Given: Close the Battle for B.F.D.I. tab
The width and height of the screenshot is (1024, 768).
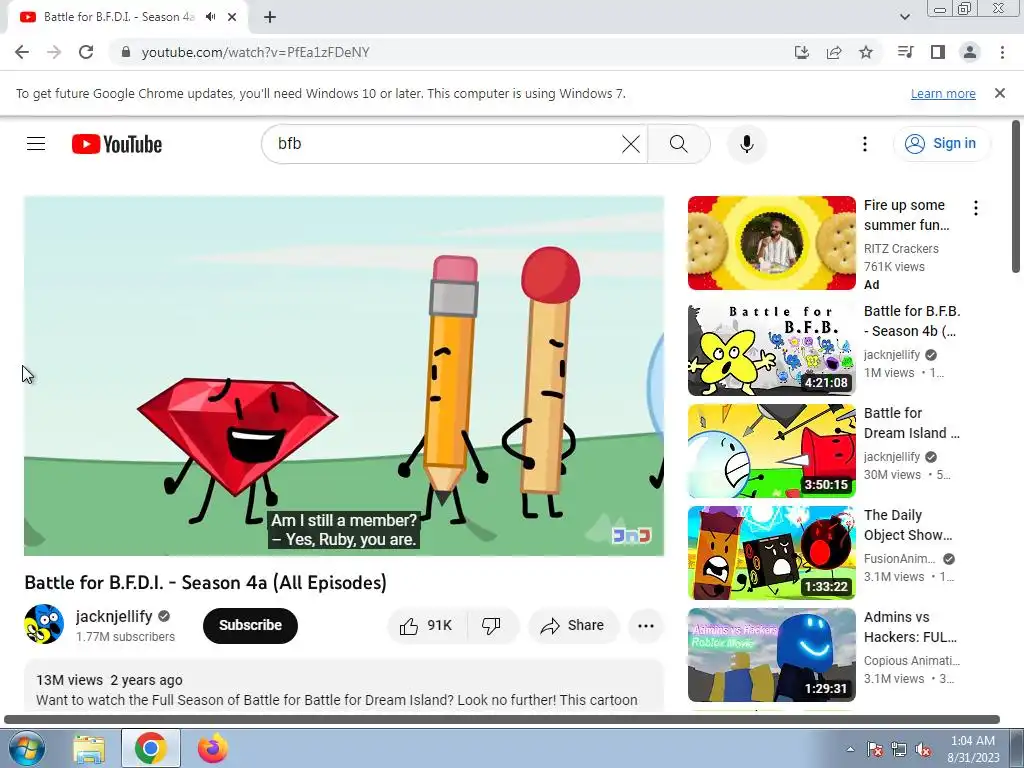Looking at the screenshot, I should click(232, 17).
